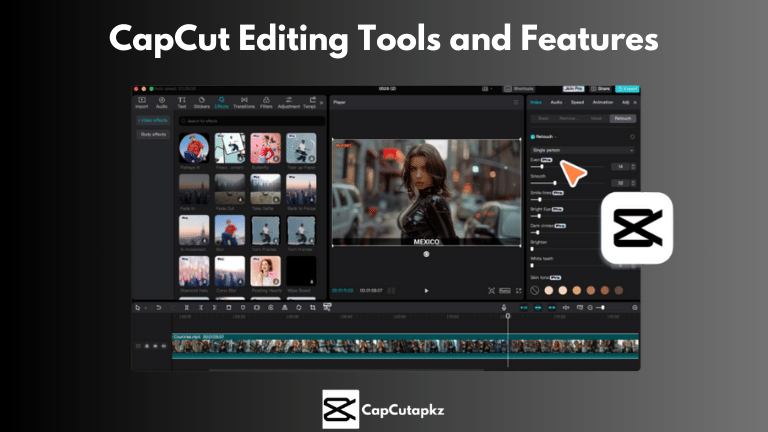
Task: Click the Join Pro button
Action: click(x=573, y=89)
